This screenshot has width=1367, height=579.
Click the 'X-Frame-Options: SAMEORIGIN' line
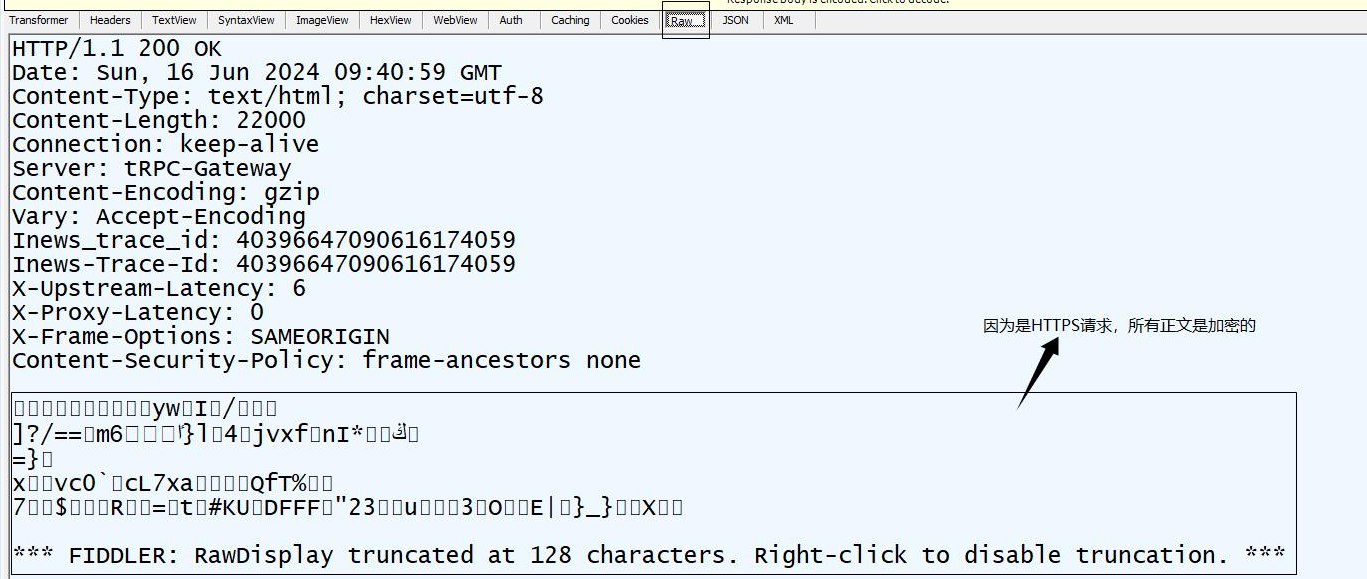click(x=201, y=337)
